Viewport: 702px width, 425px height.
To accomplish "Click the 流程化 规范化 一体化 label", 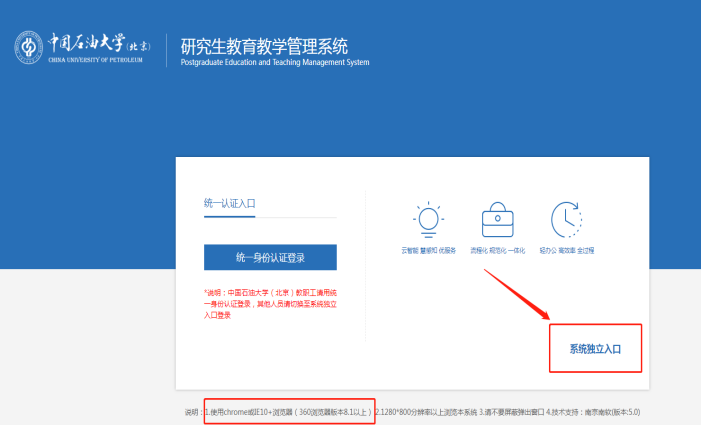I will pos(497,250).
